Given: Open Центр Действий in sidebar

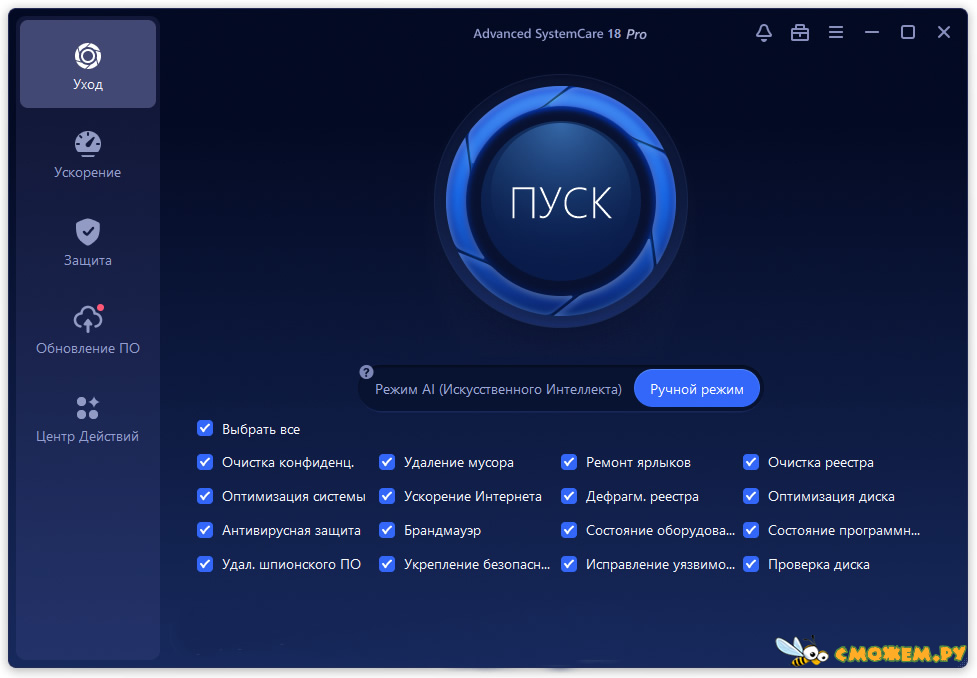Looking at the screenshot, I should tap(88, 419).
